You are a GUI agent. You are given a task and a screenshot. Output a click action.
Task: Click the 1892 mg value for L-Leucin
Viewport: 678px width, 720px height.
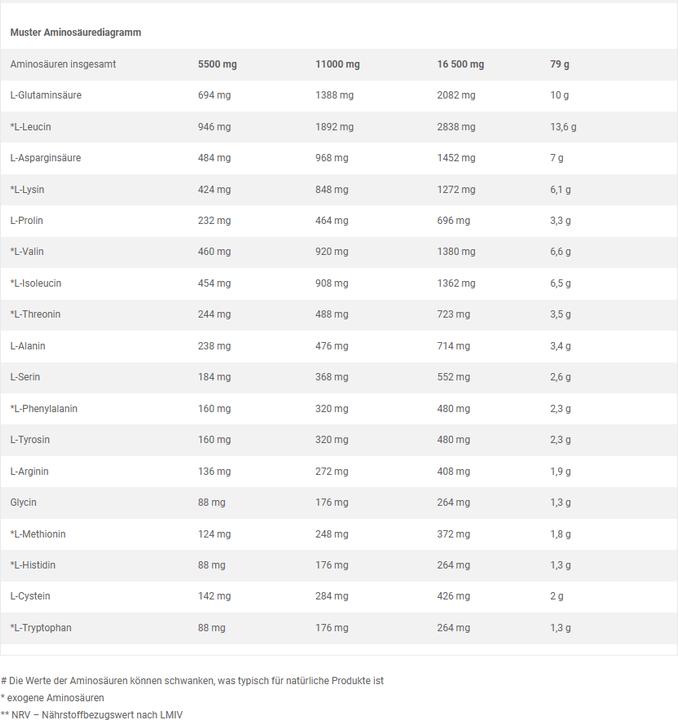pyautogui.click(x=334, y=127)
